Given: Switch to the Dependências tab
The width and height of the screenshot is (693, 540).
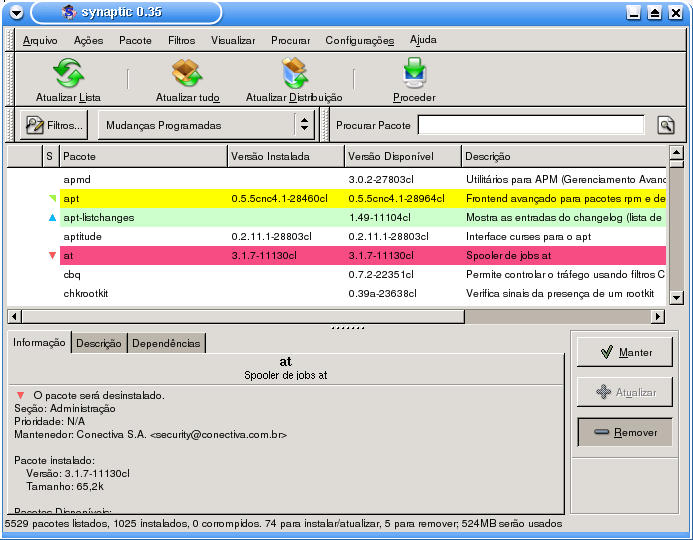Looking at the screenshot, I should (166, 343).
